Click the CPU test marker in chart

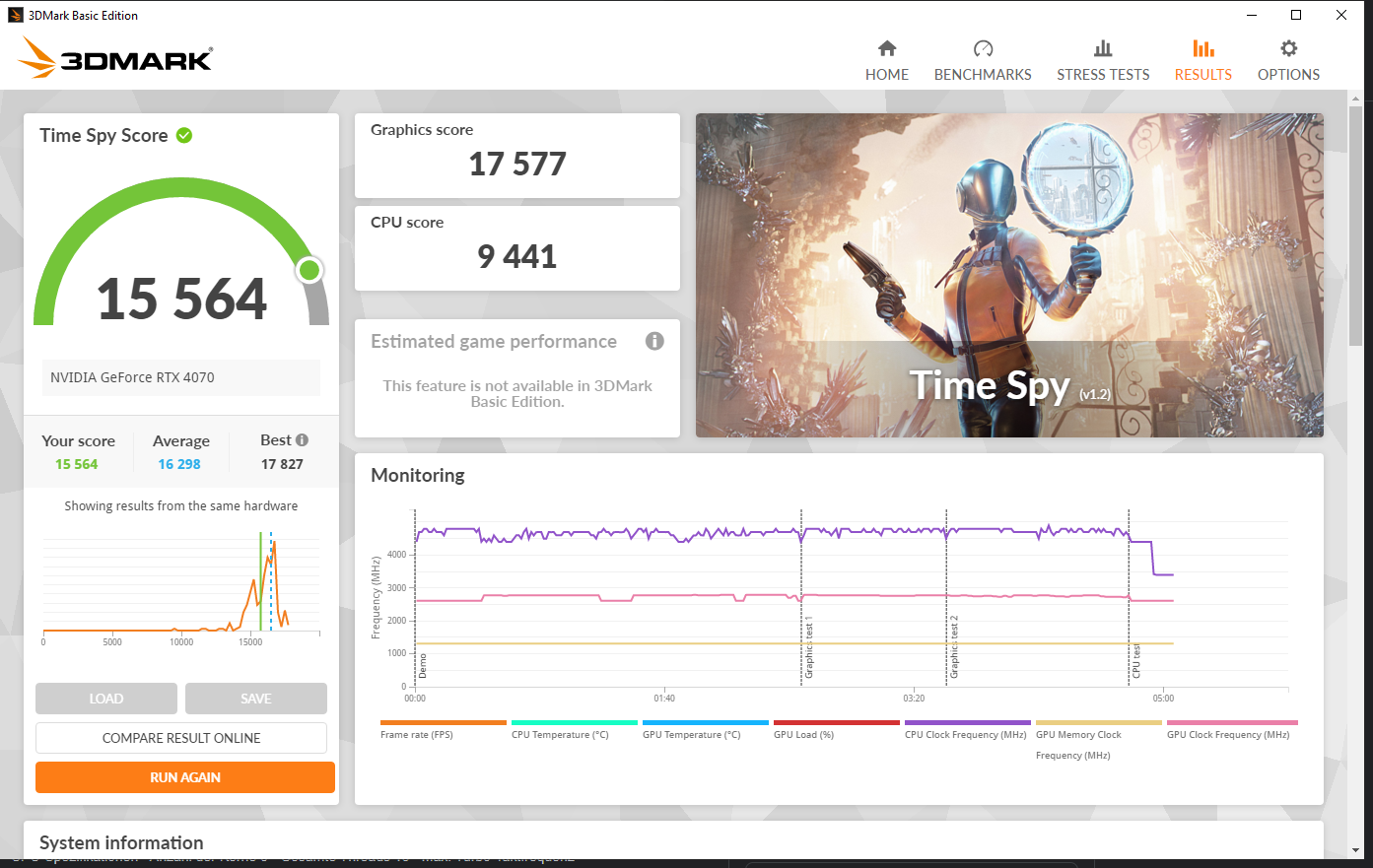(1135, 660)
